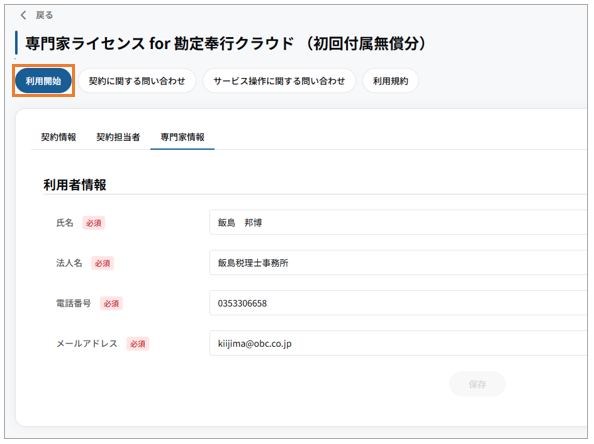Click the 電話番号 field label

[73, 303]
